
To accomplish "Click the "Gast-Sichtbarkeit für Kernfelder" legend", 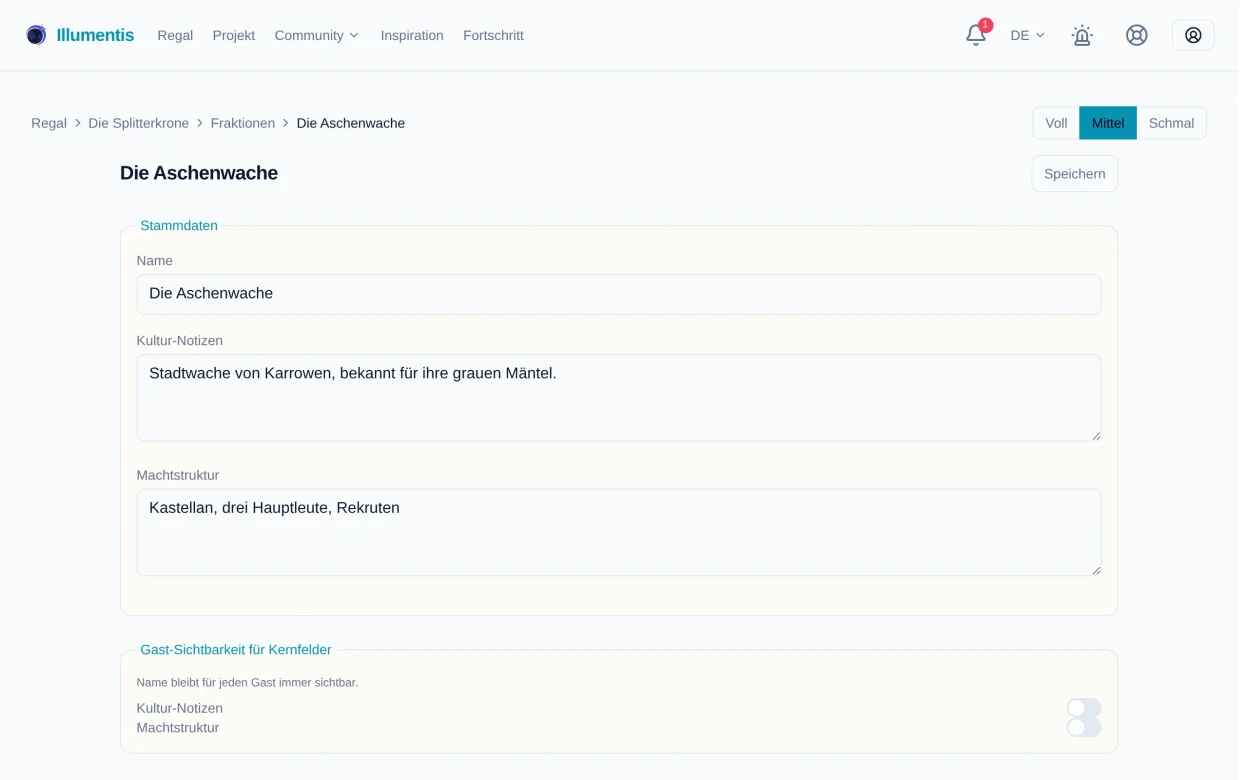I will tap(236, 650).
